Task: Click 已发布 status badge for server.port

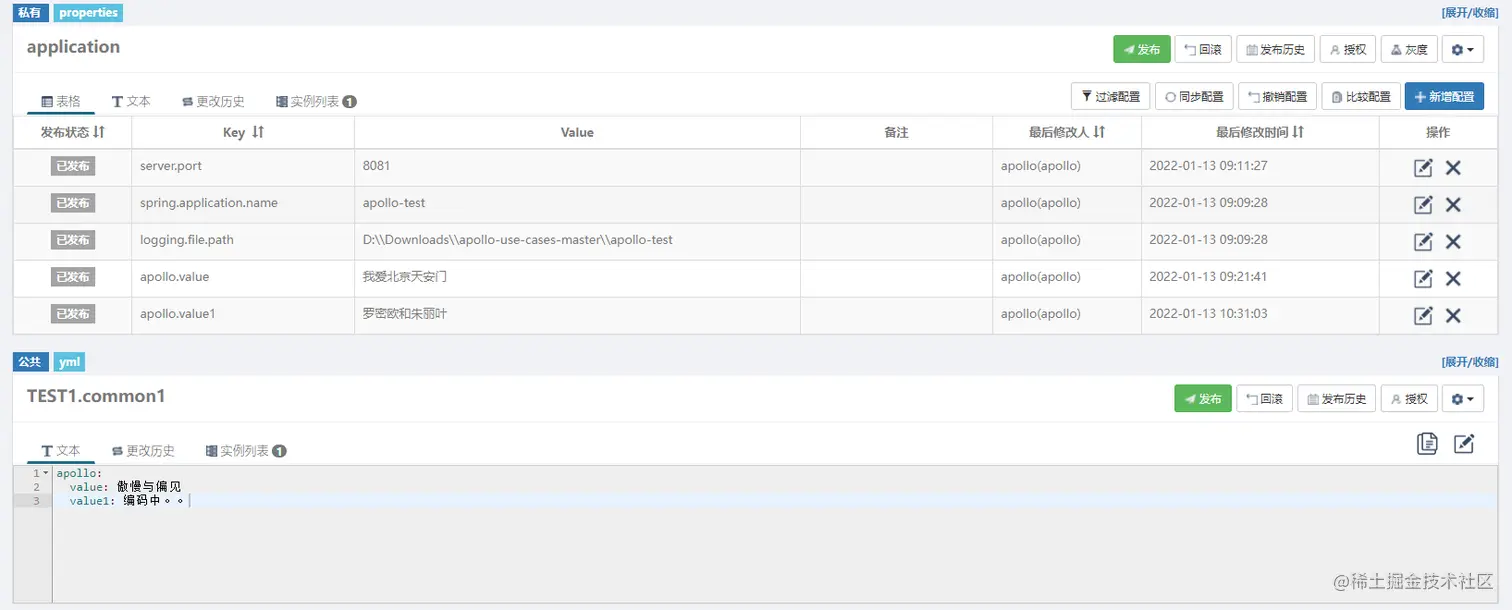Action: coord(73,166)
